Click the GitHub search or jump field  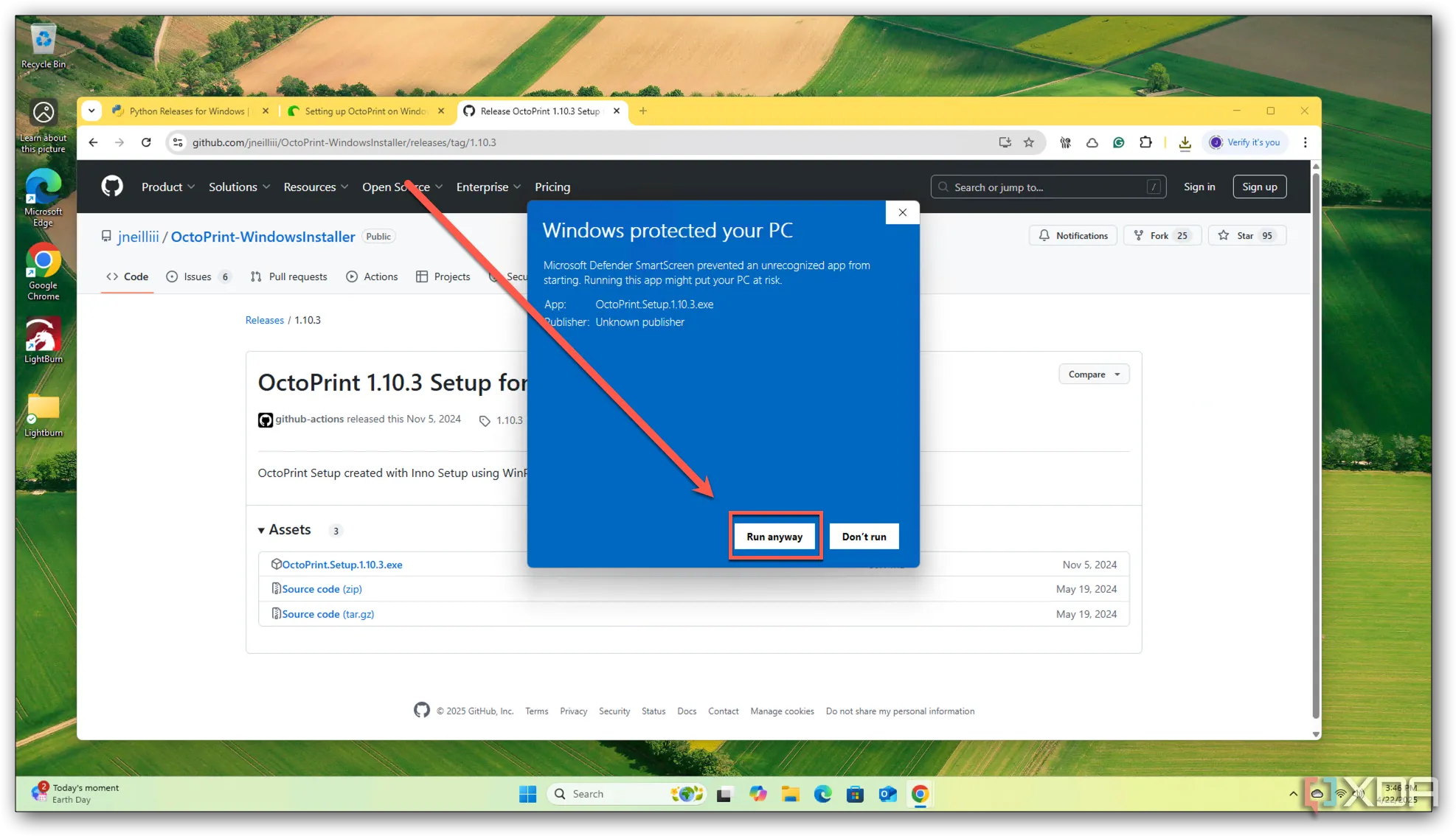tap(1047, 187)
